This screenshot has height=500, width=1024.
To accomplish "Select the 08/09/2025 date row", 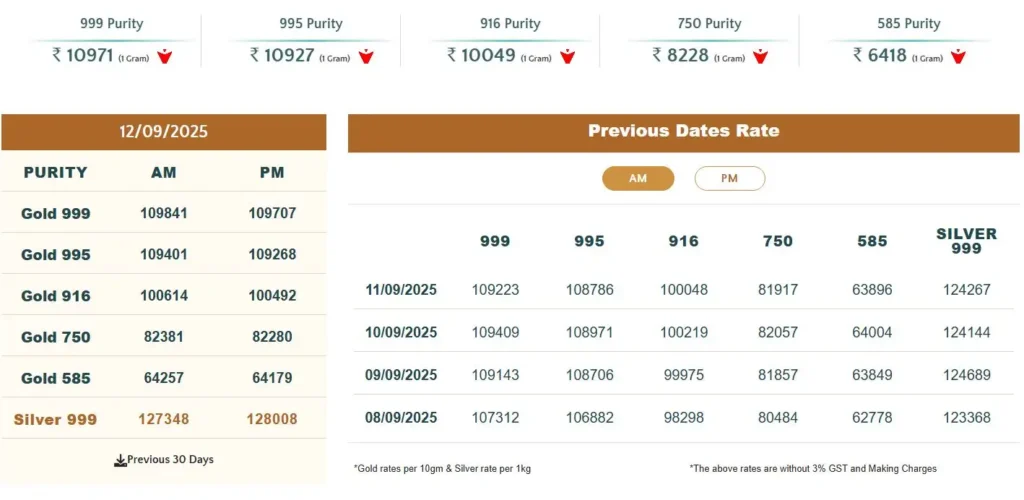I will tap(401, 417).
